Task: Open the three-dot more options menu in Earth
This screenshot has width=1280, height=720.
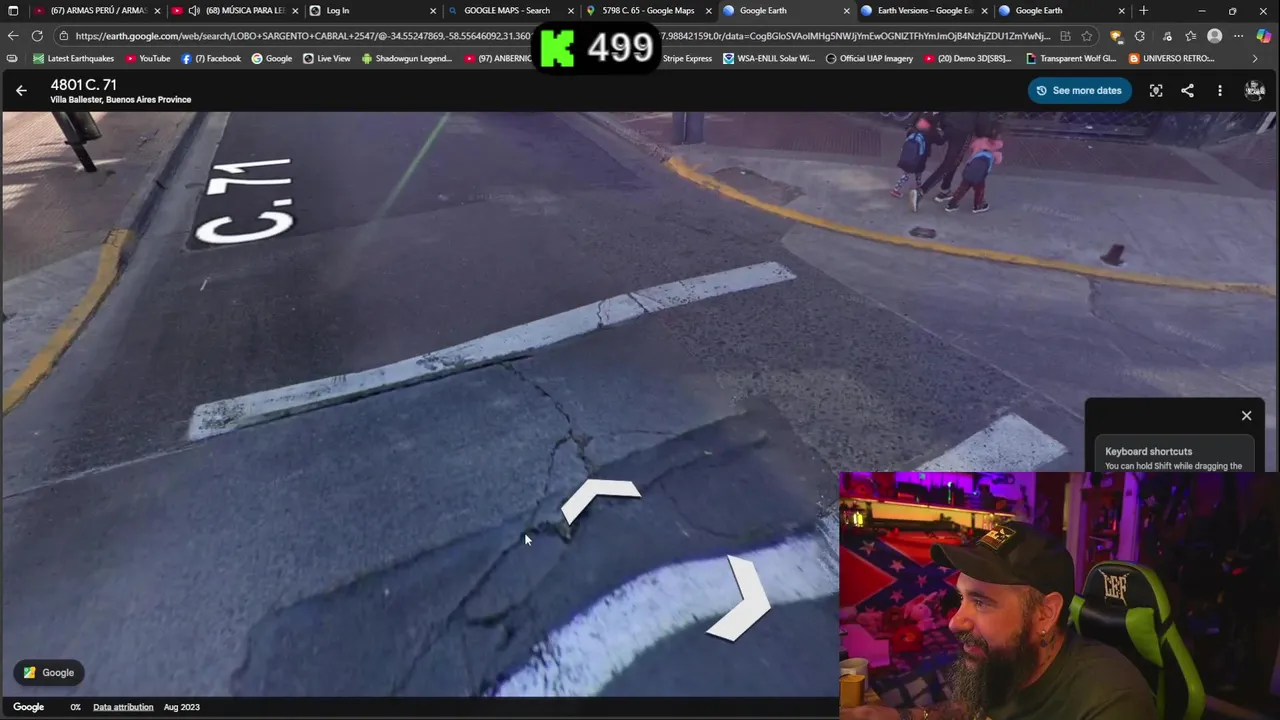Action: [x=1219, y=90]
